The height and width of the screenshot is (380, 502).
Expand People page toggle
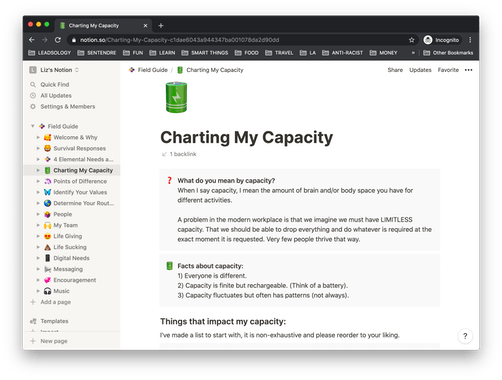[38, 214]
